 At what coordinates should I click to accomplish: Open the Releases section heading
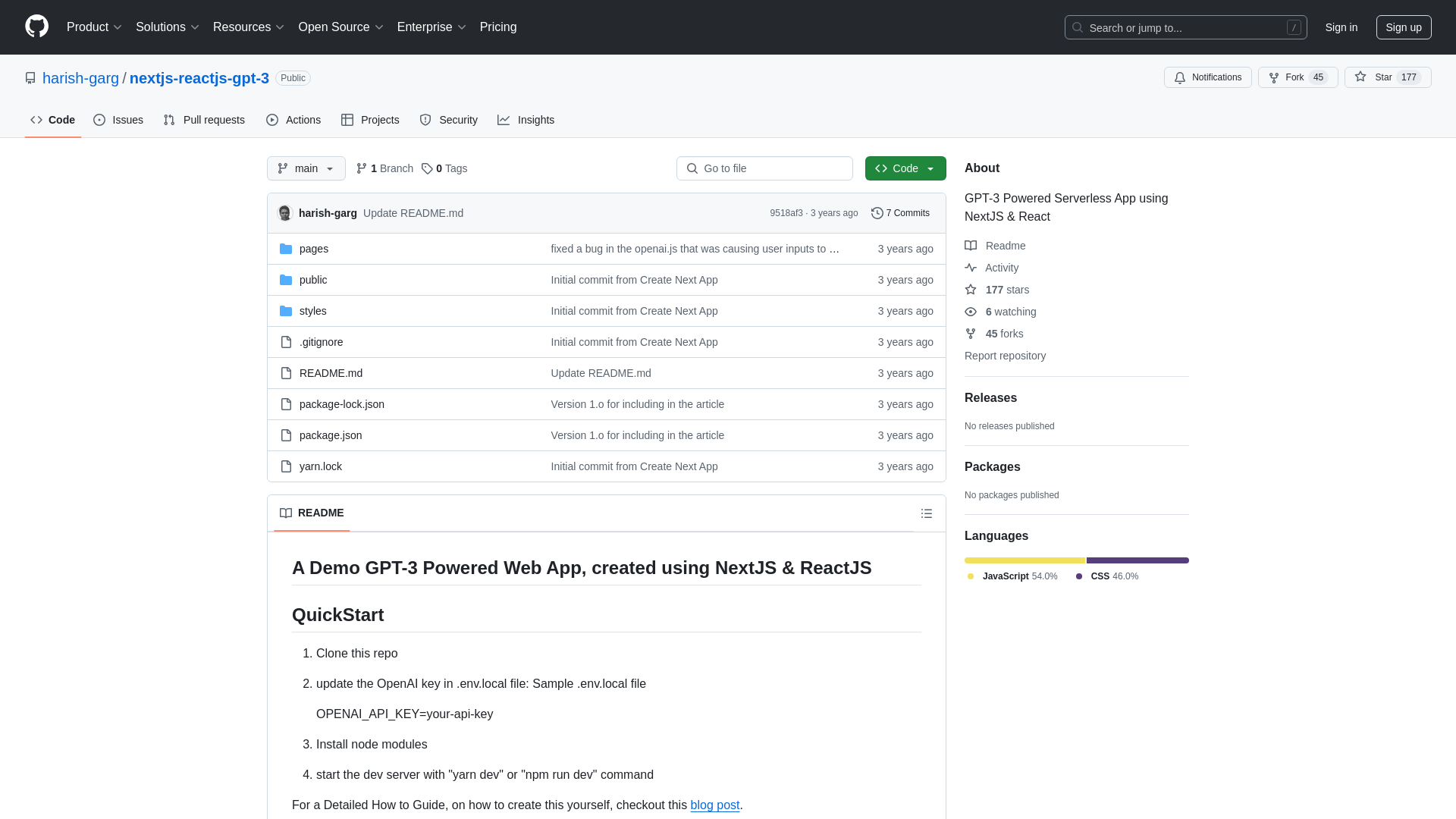[990, 398]
